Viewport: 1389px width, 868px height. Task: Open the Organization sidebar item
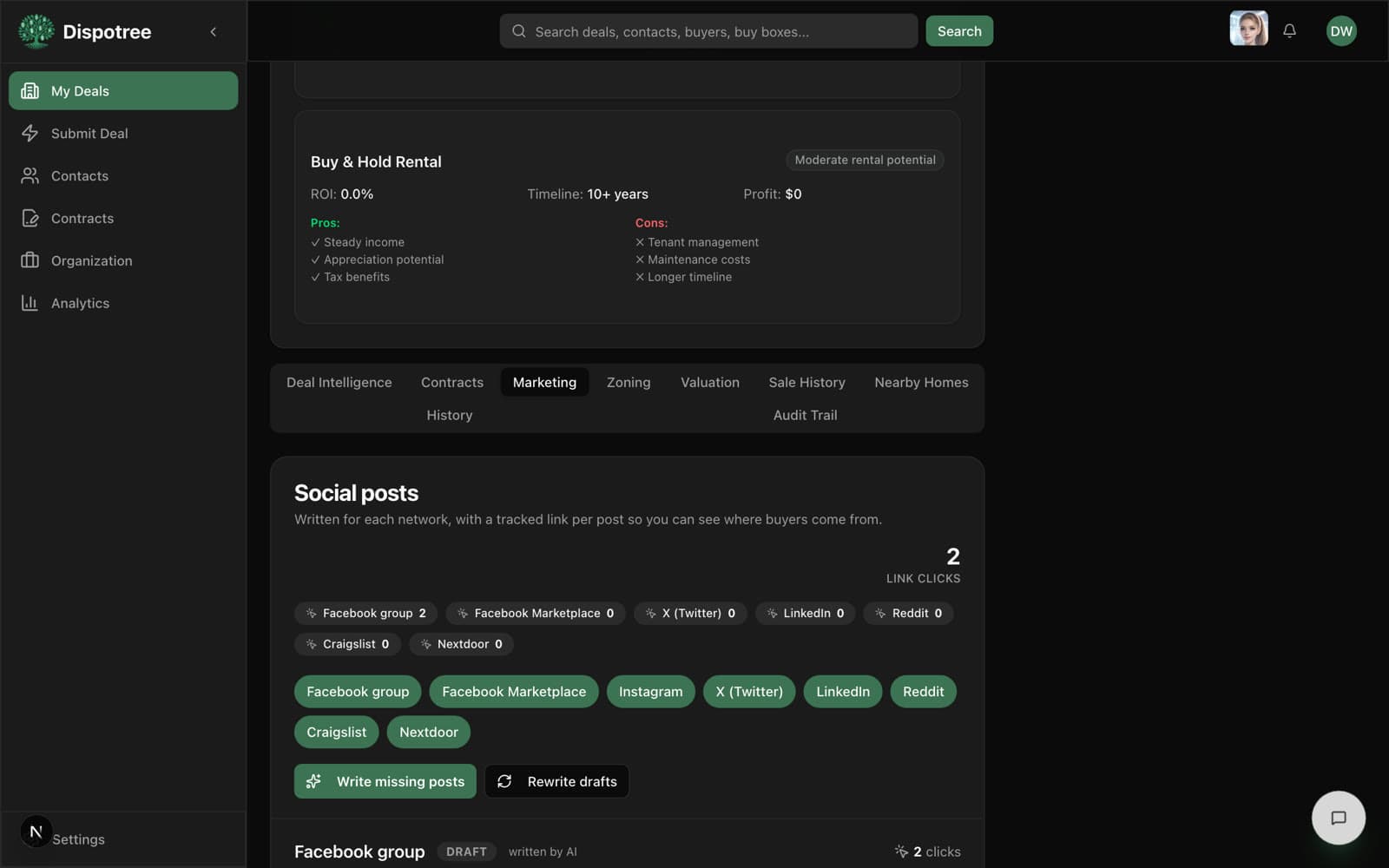tap(123, 260)
